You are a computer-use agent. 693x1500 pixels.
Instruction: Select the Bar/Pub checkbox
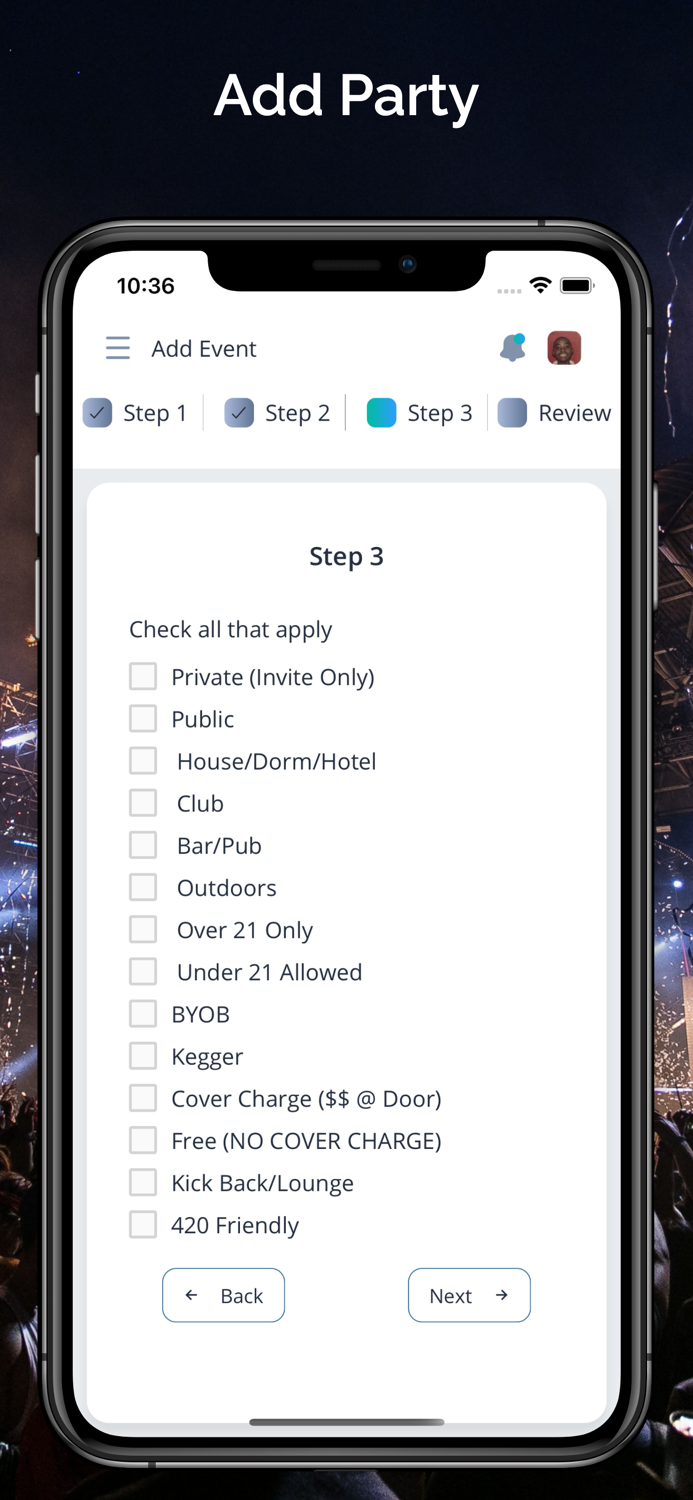point(143,845)
